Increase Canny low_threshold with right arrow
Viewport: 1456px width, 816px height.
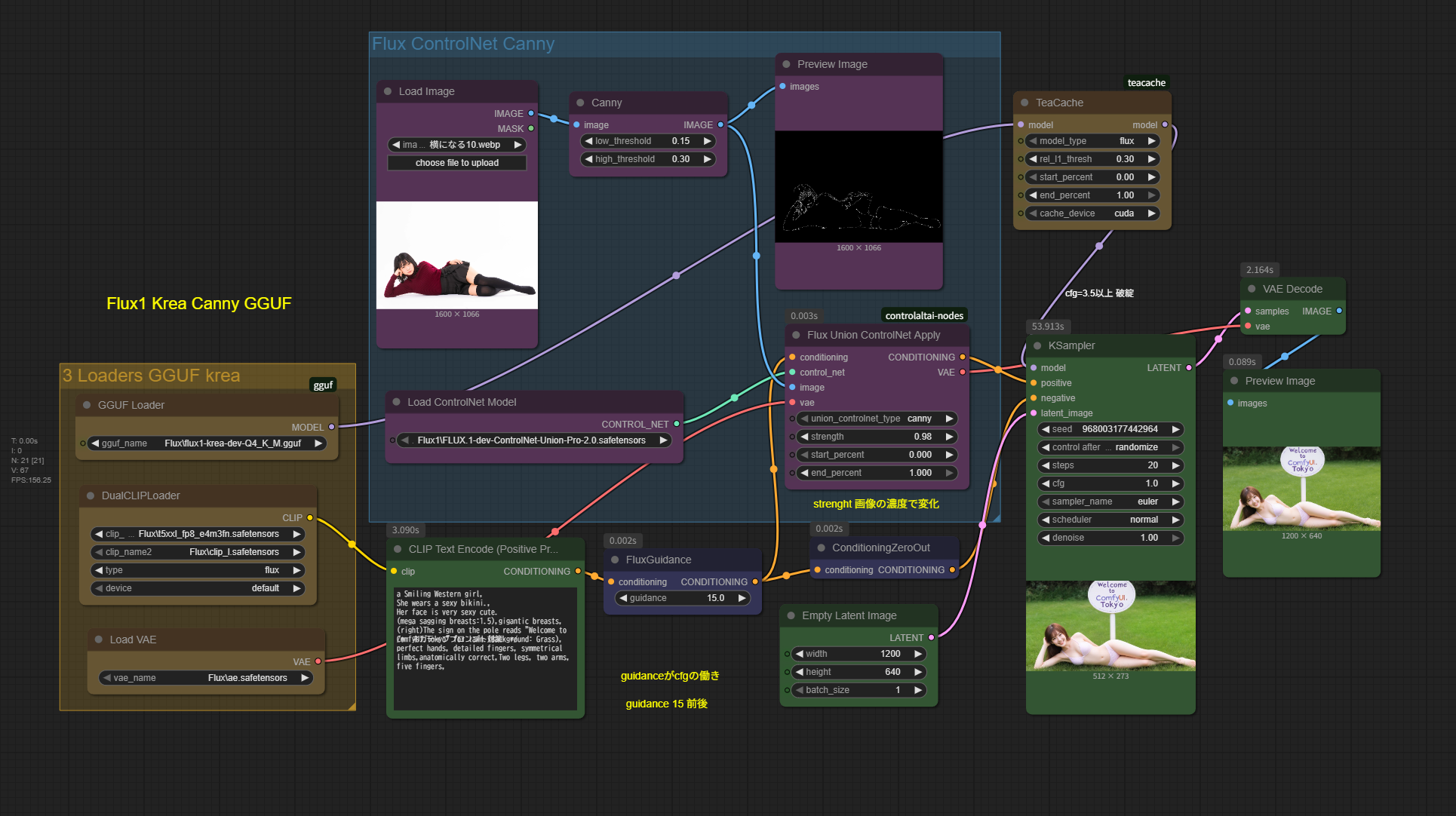click(x=707, y=141)
